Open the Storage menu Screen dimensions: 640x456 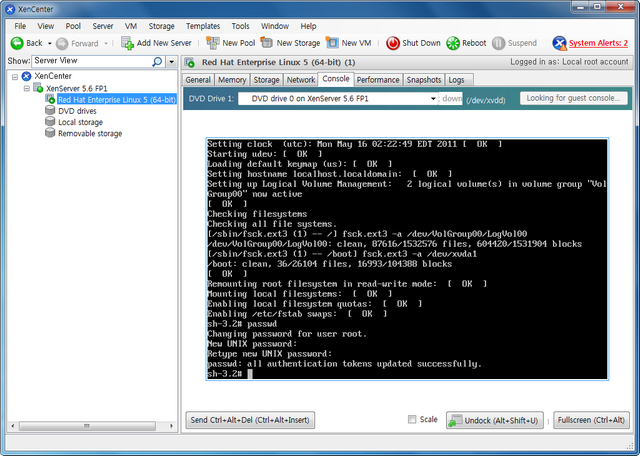point(161,26)
